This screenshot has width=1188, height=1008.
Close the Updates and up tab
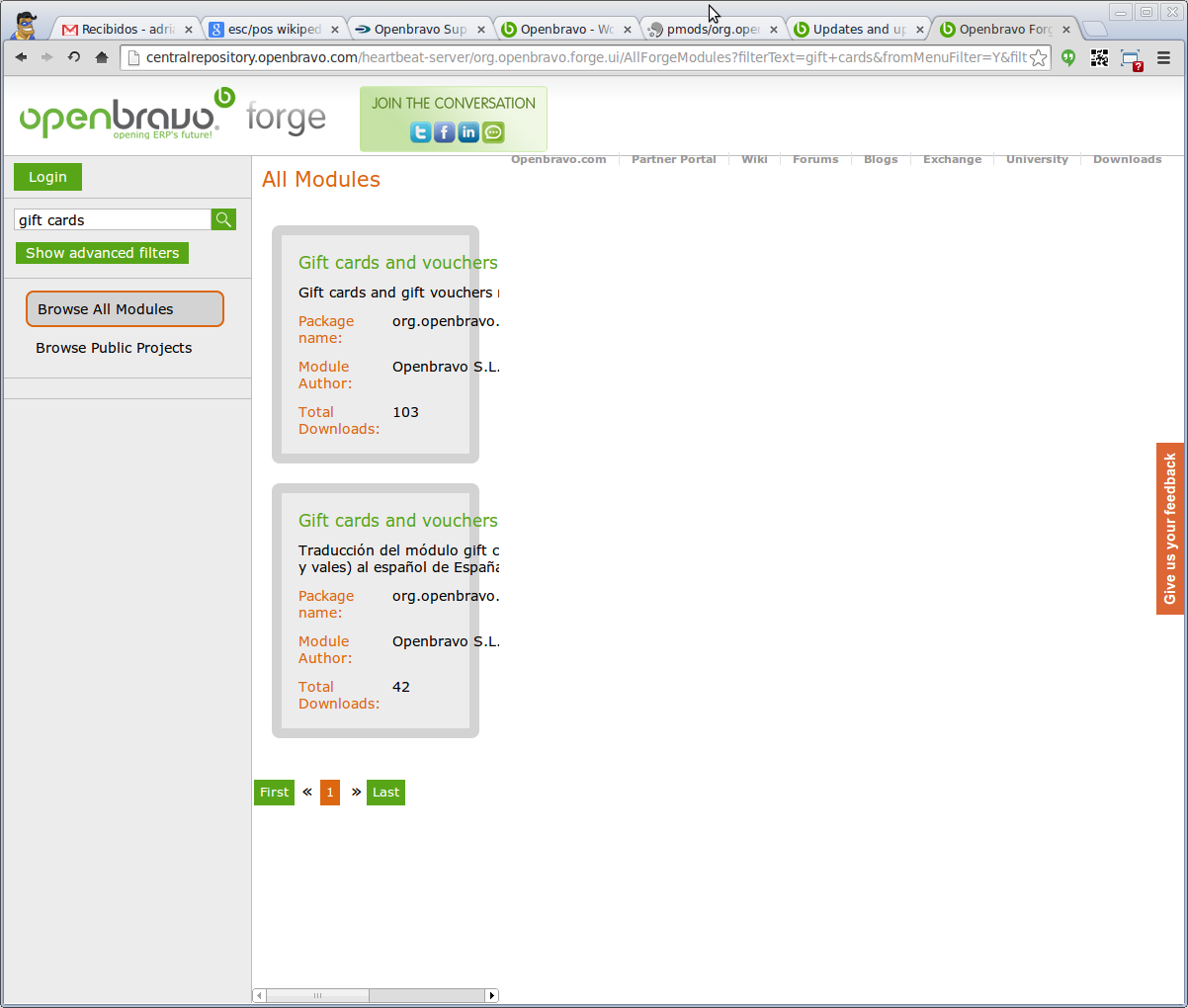point(920,30)
